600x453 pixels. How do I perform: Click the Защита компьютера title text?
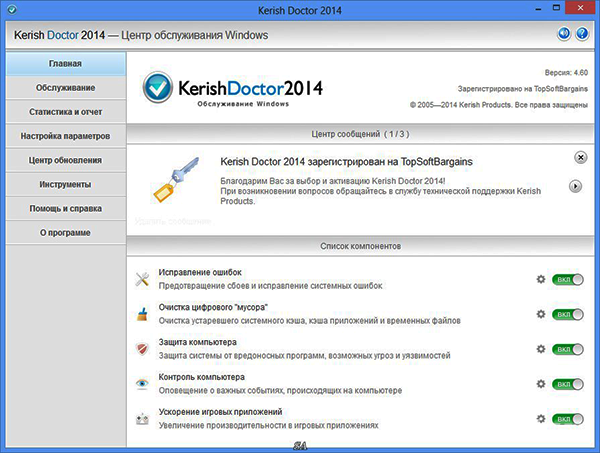point(197,342)
